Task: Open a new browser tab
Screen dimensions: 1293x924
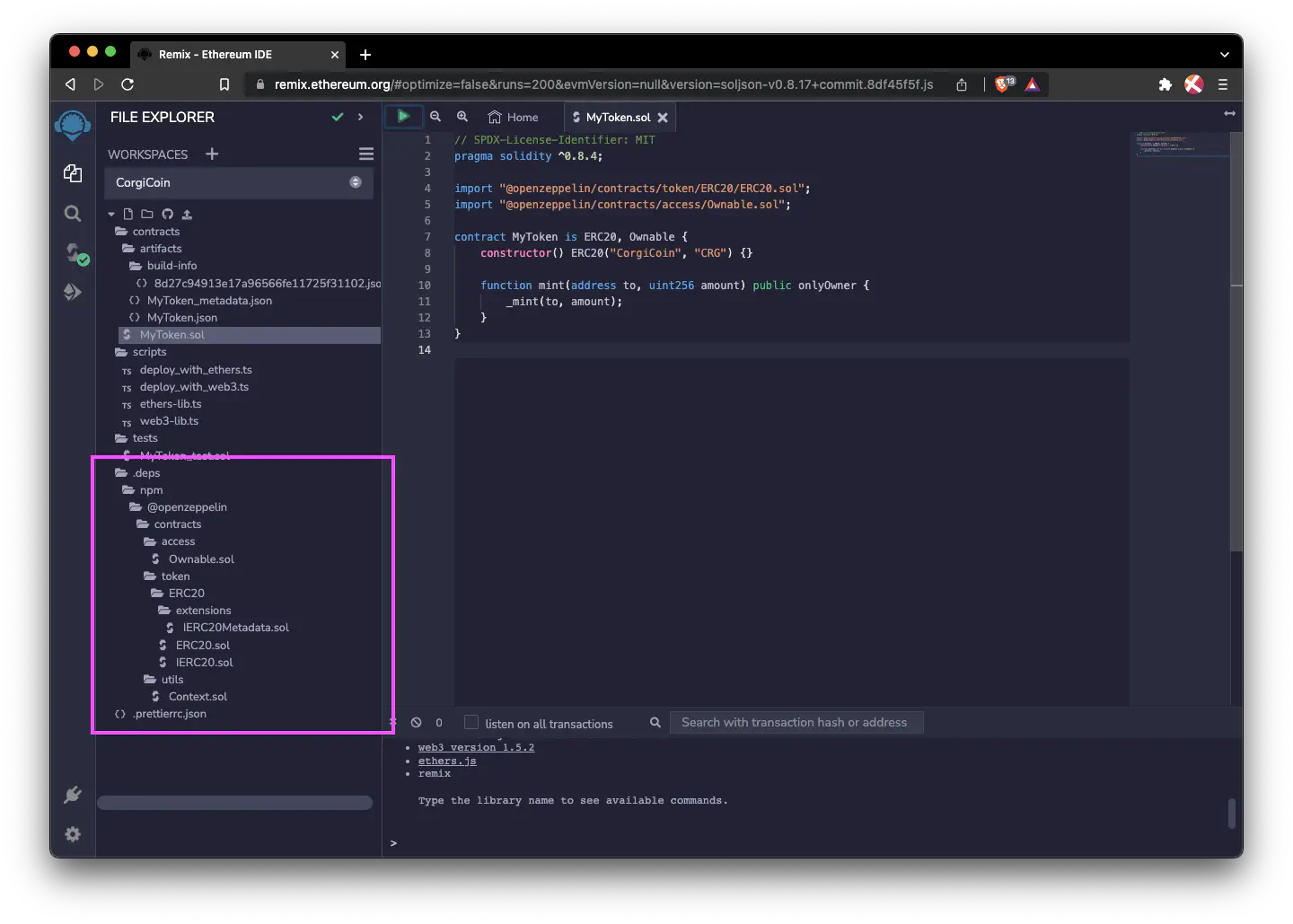Action: tap(365, 55)
